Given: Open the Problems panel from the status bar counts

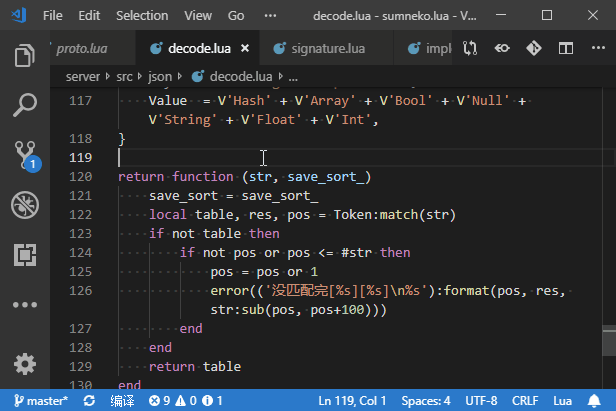Looking at the screenshot, I should [185, 401].
